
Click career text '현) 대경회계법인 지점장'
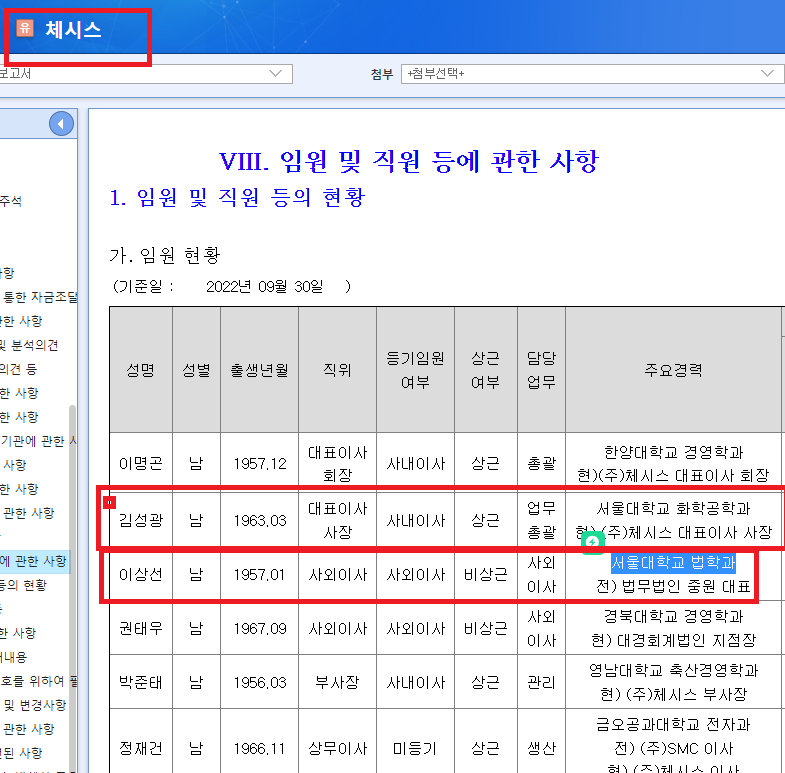point(673,640)
